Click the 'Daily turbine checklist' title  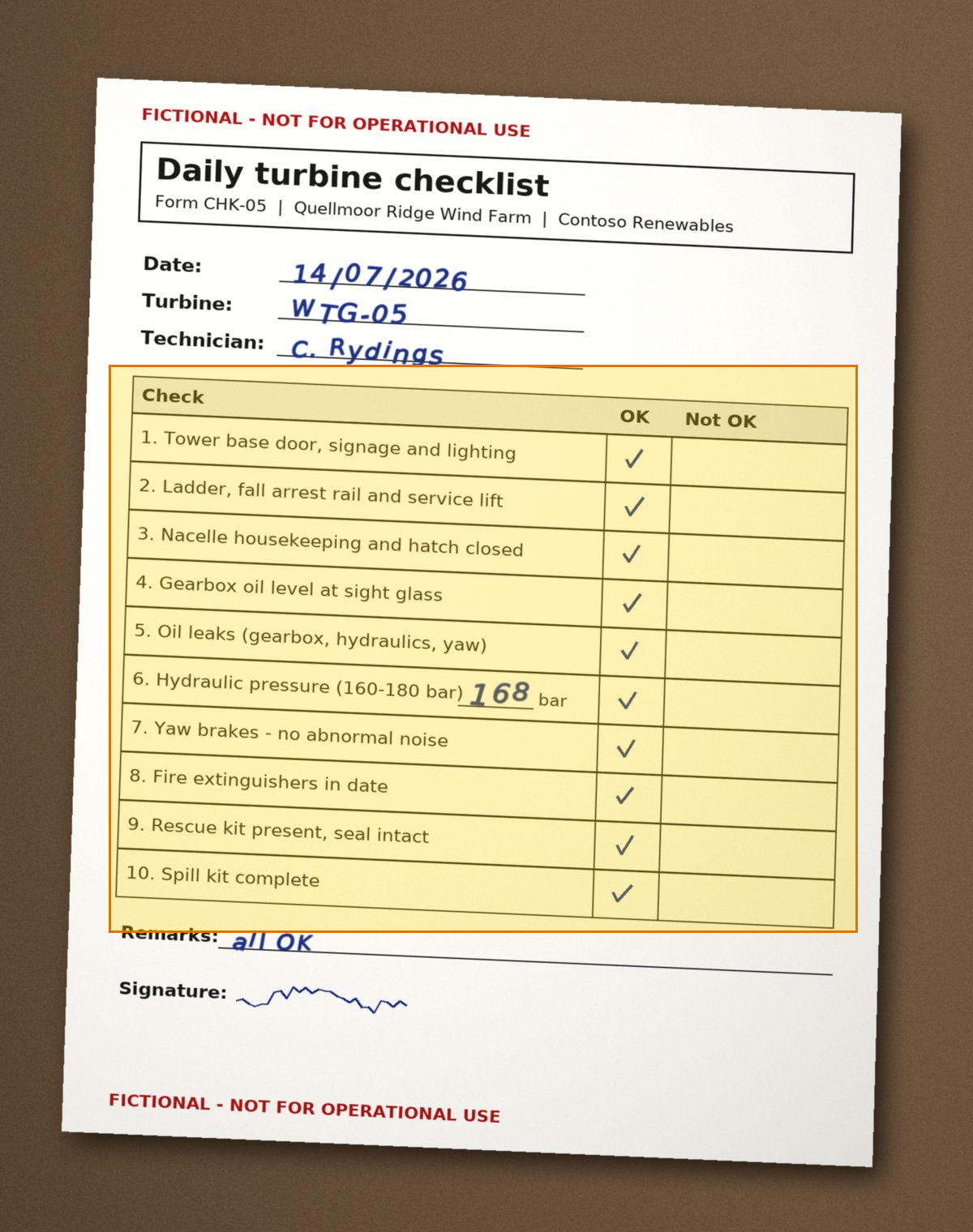[353, 178]
